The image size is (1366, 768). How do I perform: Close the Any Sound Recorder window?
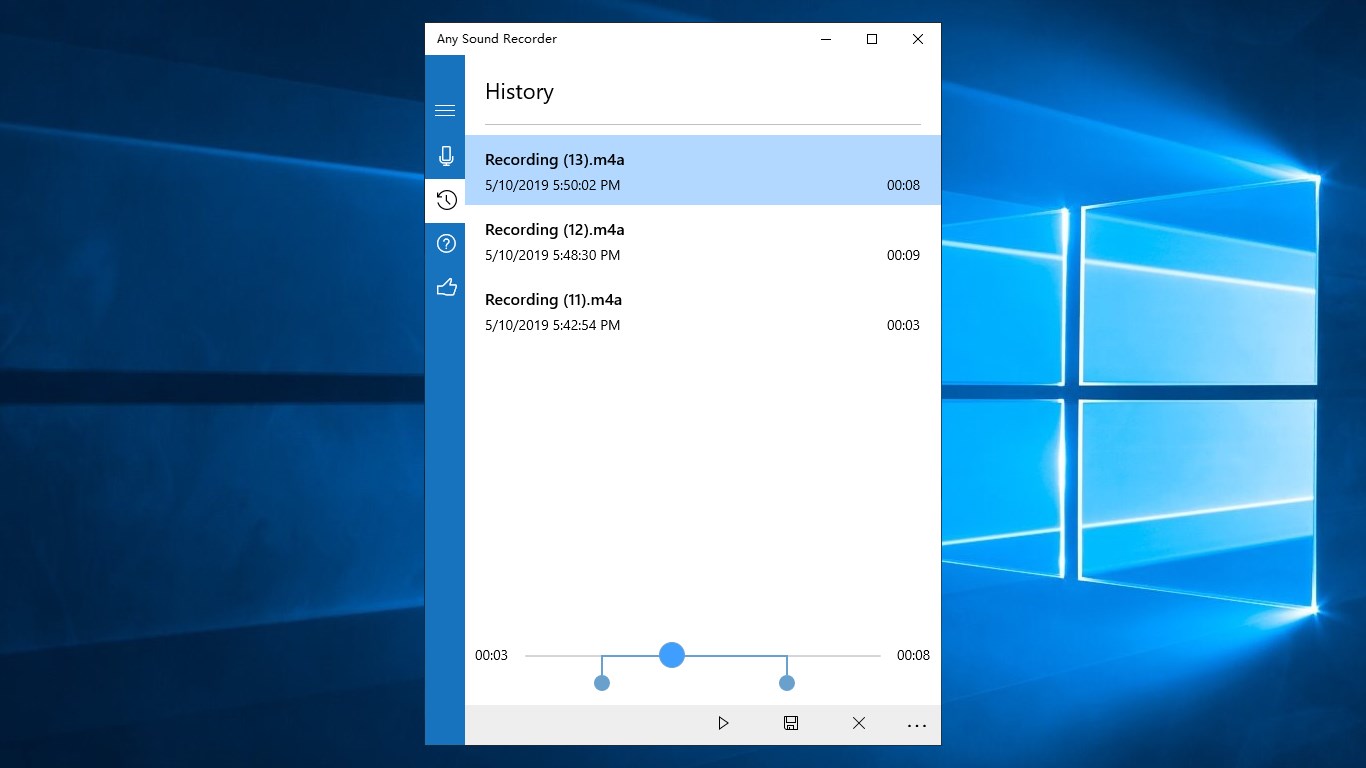[x=918, y=39]
